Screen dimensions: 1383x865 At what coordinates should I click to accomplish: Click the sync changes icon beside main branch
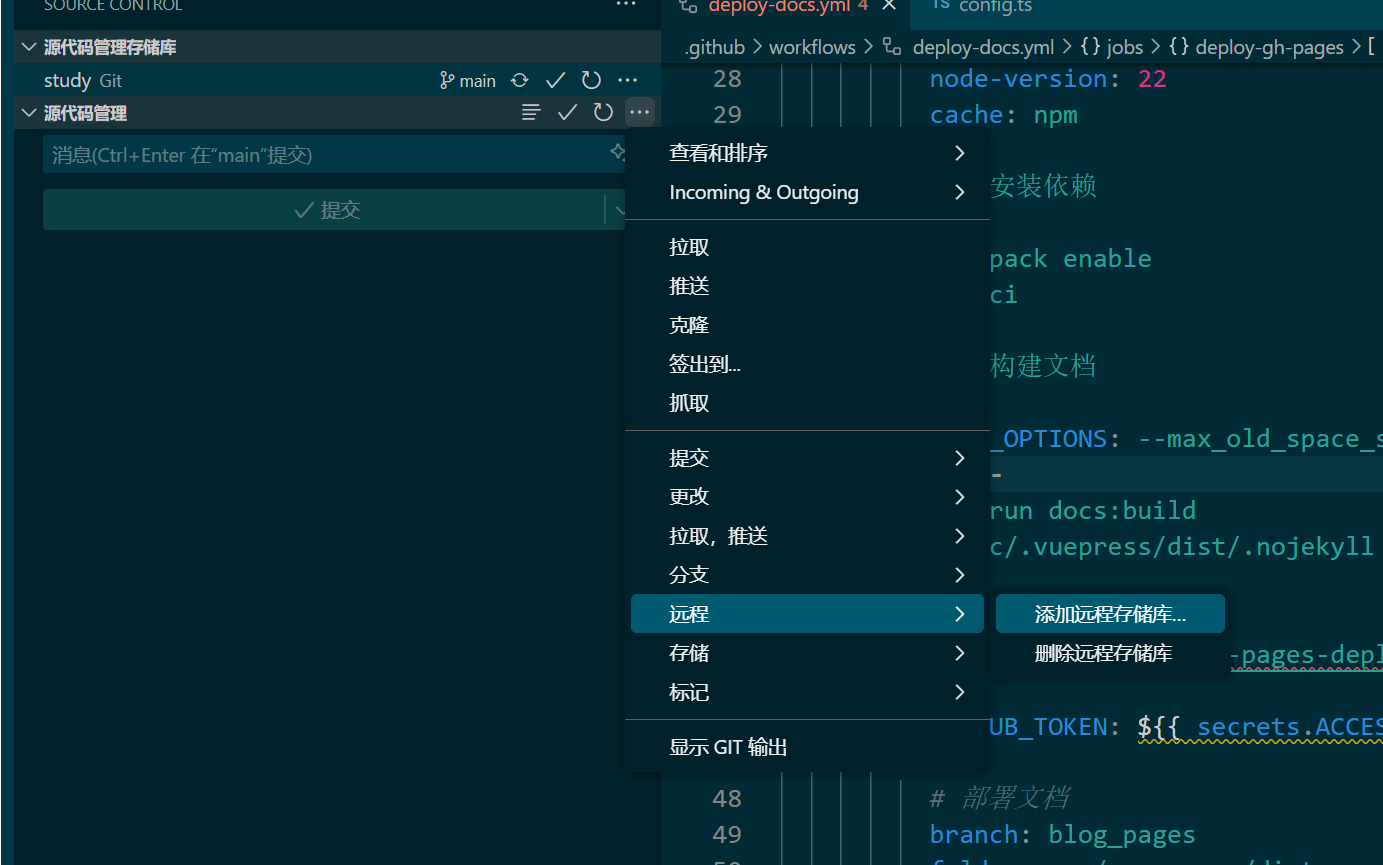(519, 80)
